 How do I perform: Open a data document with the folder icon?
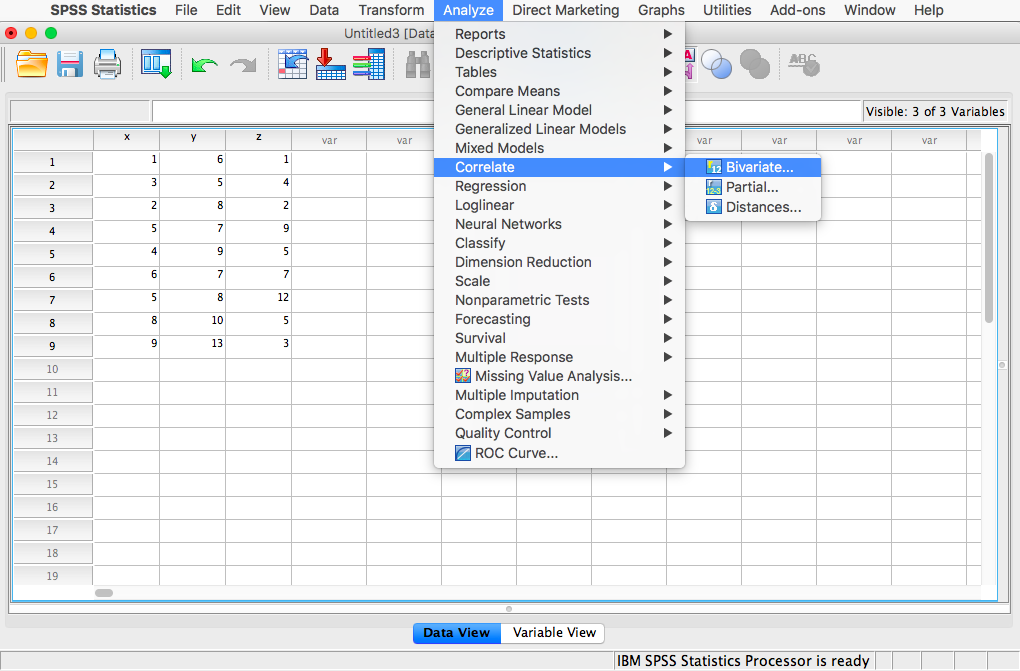point(32,64)
